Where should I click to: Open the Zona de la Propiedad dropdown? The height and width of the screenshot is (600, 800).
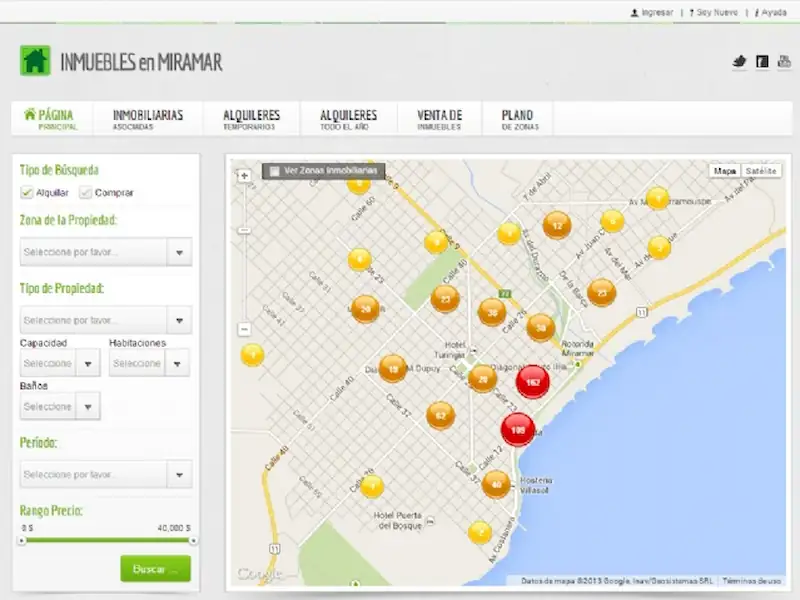178,251
